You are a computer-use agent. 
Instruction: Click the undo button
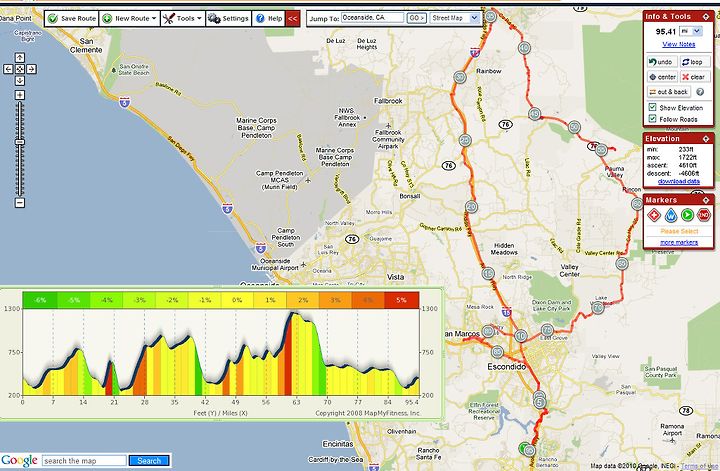point(662,62)
